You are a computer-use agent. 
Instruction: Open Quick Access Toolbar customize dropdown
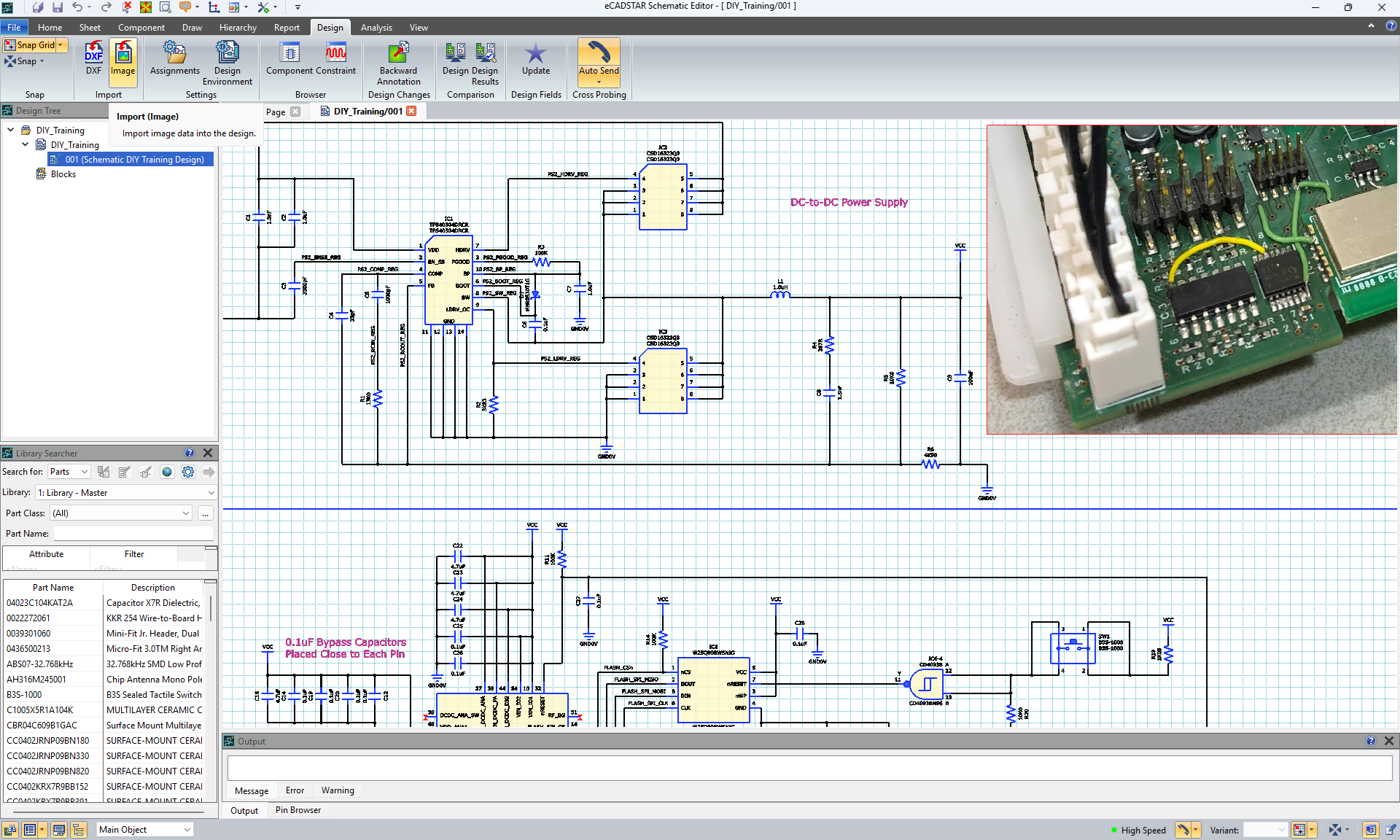point(297,7)
